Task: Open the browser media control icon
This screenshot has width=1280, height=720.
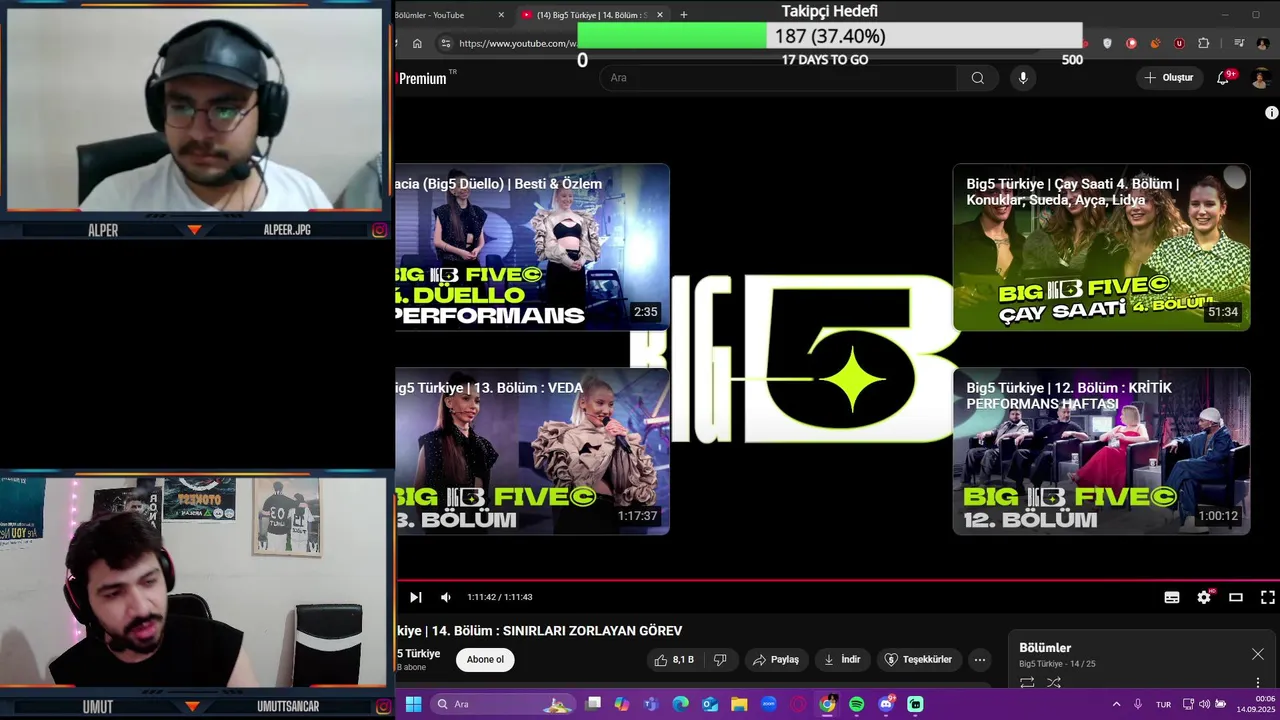Action: [1239, 43]
